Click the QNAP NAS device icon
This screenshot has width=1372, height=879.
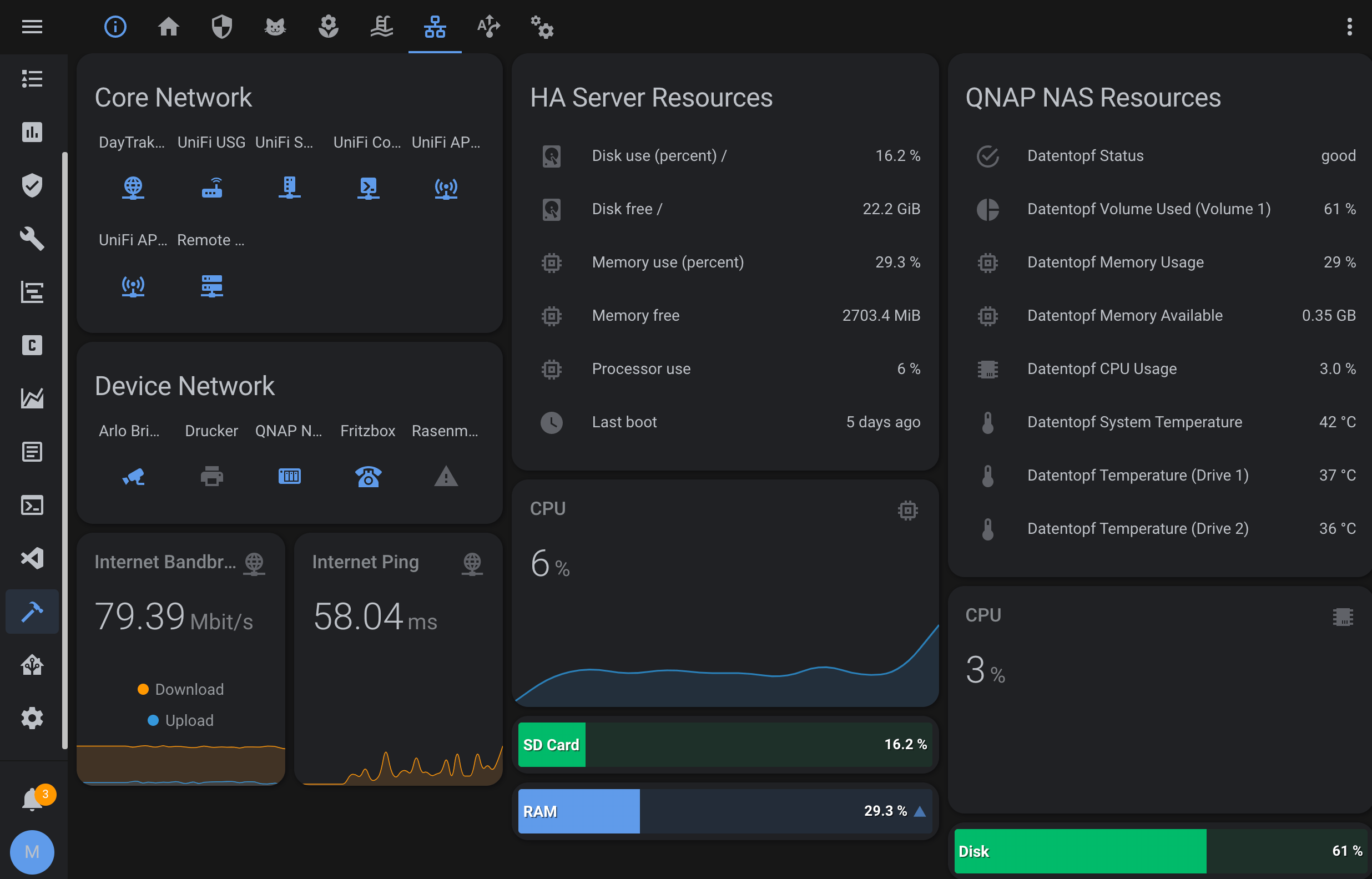tap(289, 476)
